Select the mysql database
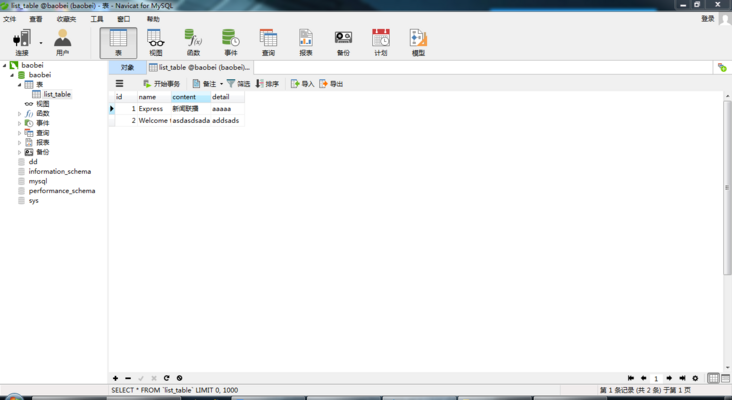 click(38, 181)
